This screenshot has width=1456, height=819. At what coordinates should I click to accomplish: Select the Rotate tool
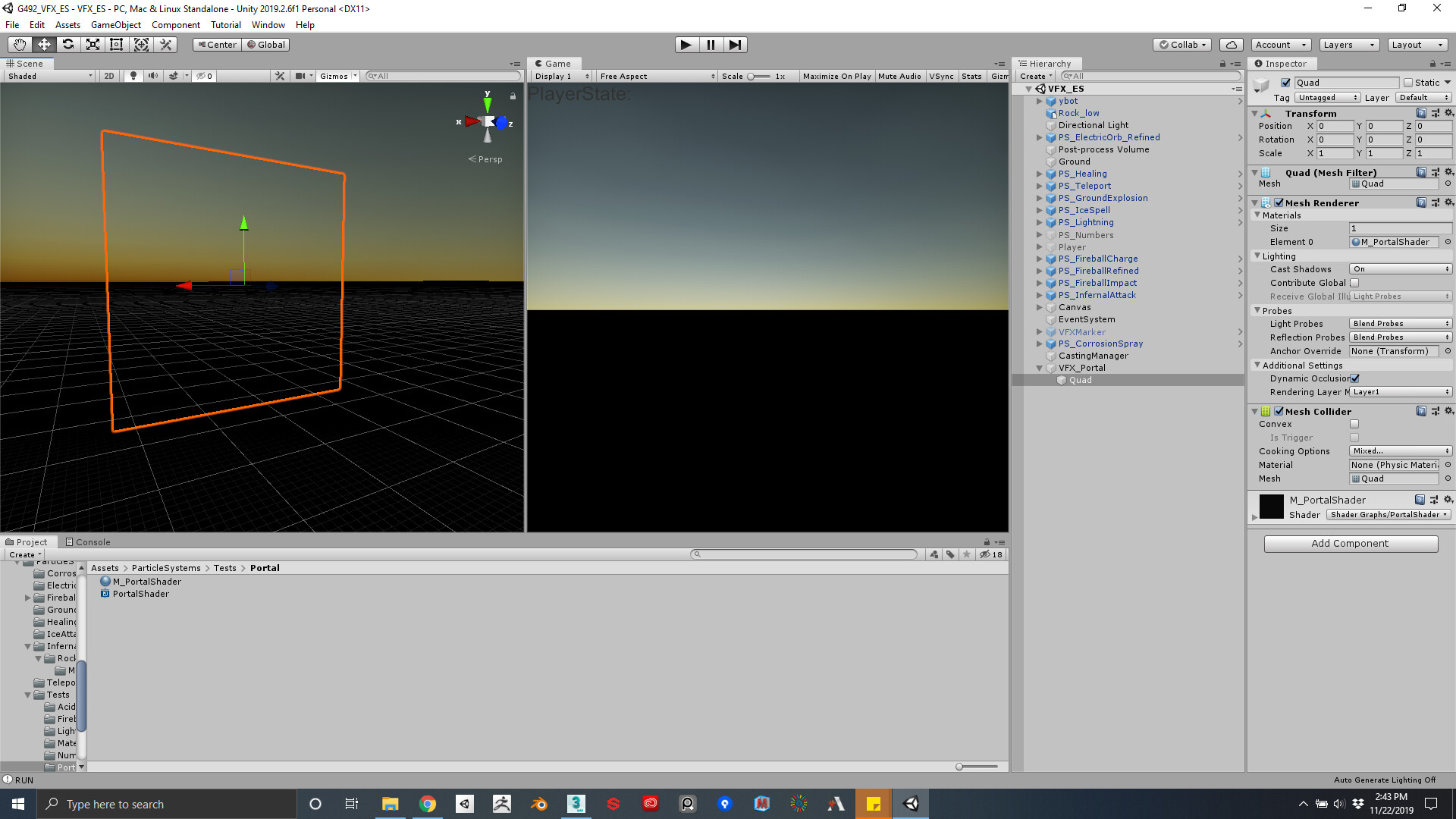68,44
